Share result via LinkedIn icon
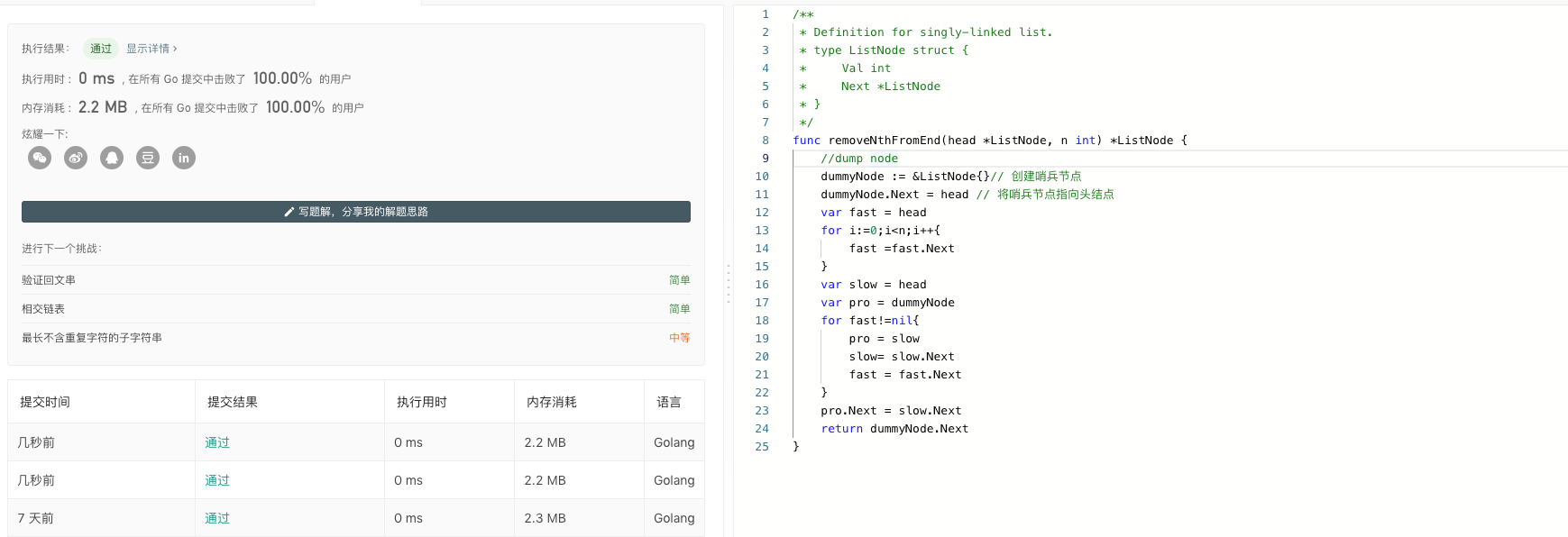This screenshot has height=537, width=1568. pos(184,158)
